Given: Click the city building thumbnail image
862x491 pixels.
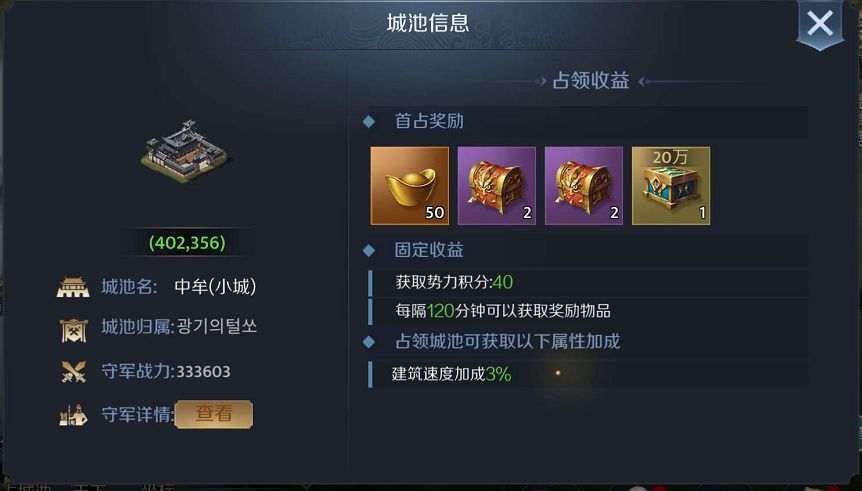Looking at the screenshot, I should (x=186, y=150).
